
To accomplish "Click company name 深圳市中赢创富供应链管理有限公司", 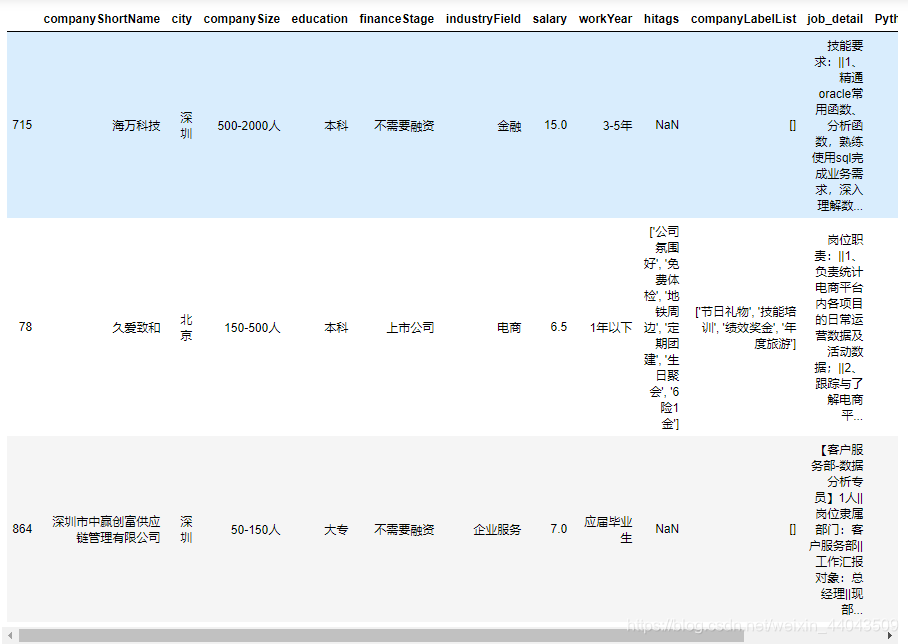I will [106, 529].
